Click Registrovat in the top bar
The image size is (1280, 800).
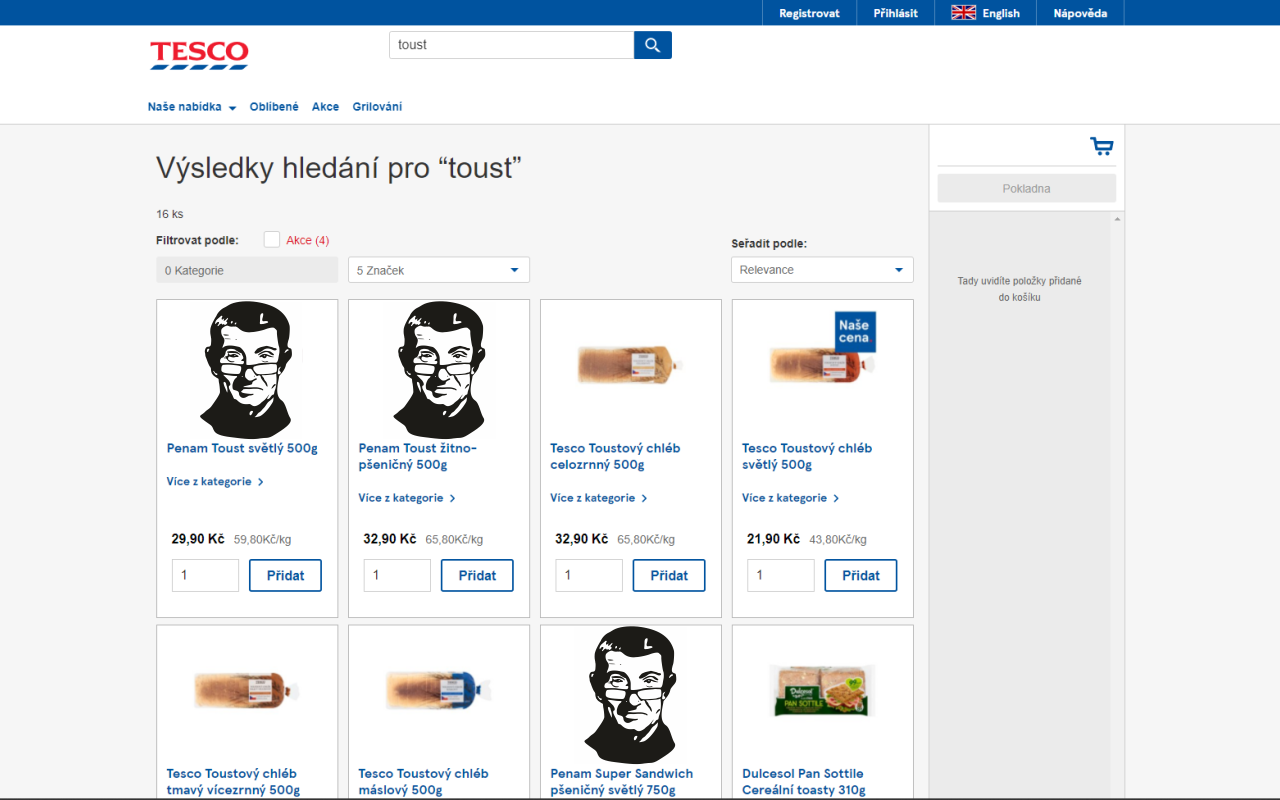coord(809,13)
